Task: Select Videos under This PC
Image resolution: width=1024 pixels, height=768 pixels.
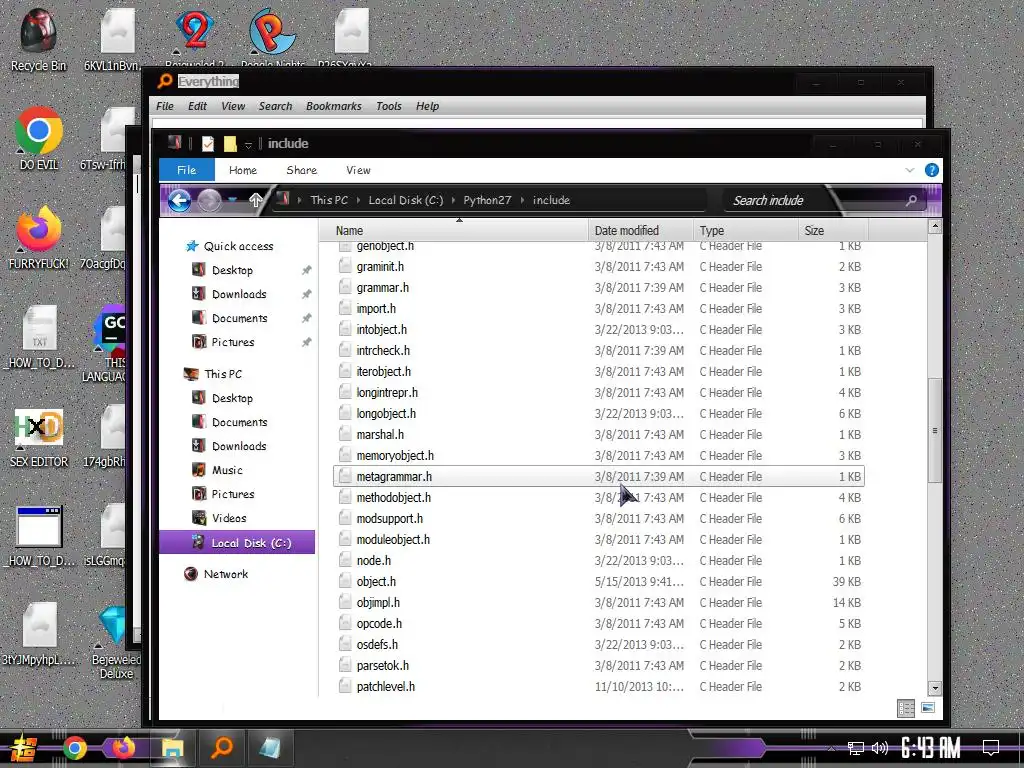Action: [x=229, y=519]
